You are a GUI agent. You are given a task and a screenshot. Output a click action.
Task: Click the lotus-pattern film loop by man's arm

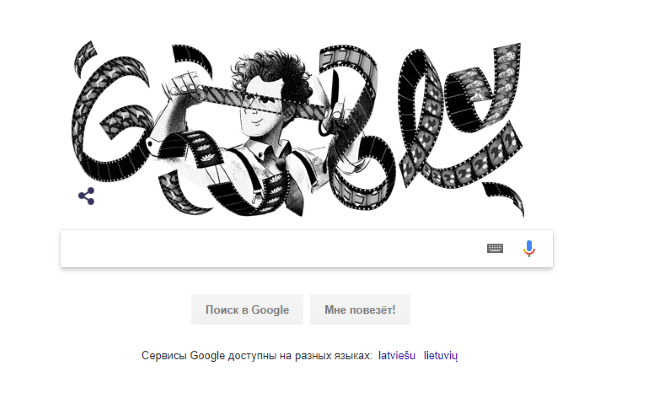(203, 150)
